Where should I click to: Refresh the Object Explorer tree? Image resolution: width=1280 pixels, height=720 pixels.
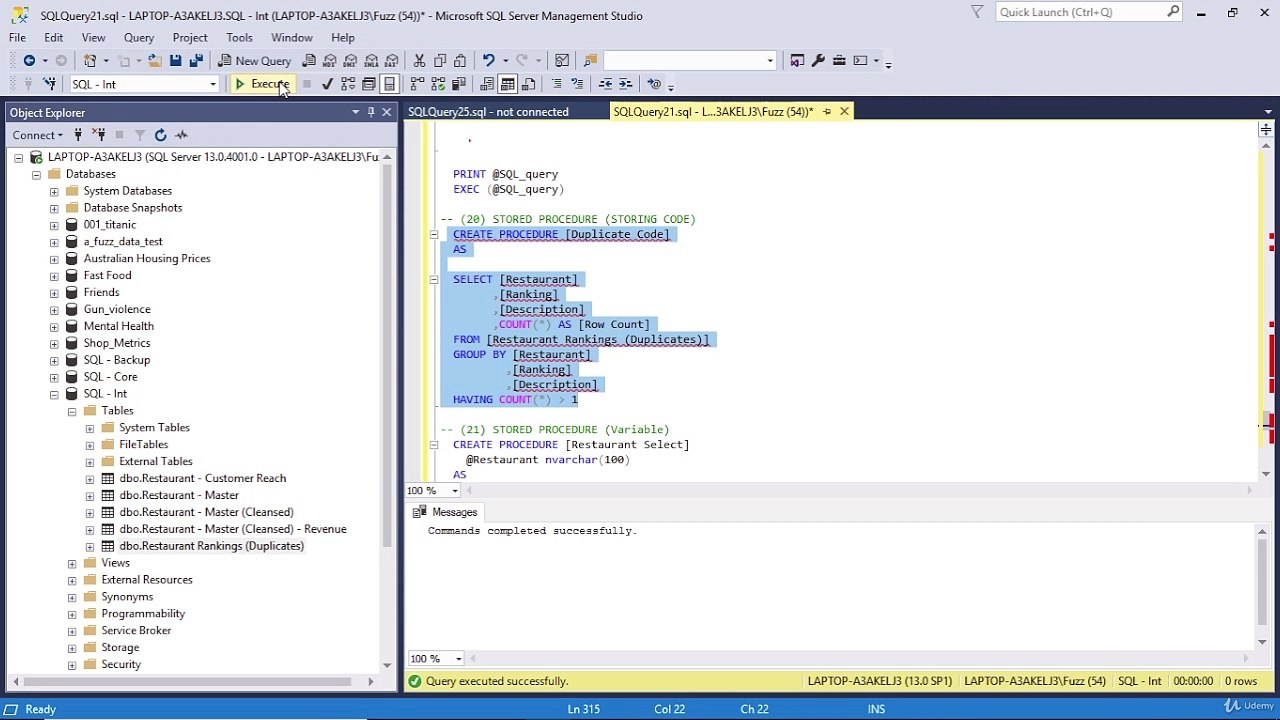pyautogui.click(x=160, y=135)
